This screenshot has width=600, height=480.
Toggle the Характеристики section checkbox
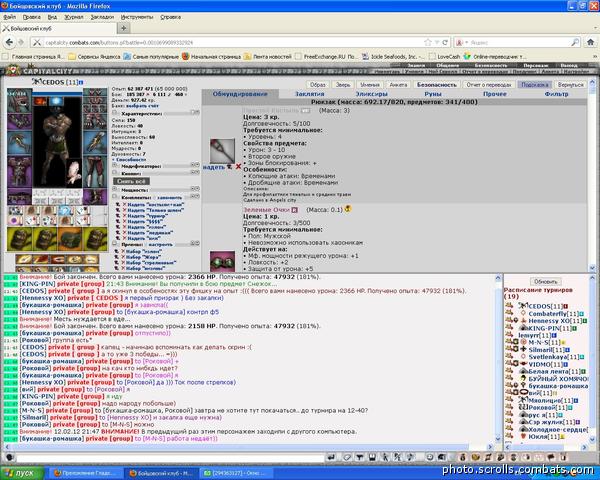click(x=115, y=113)
